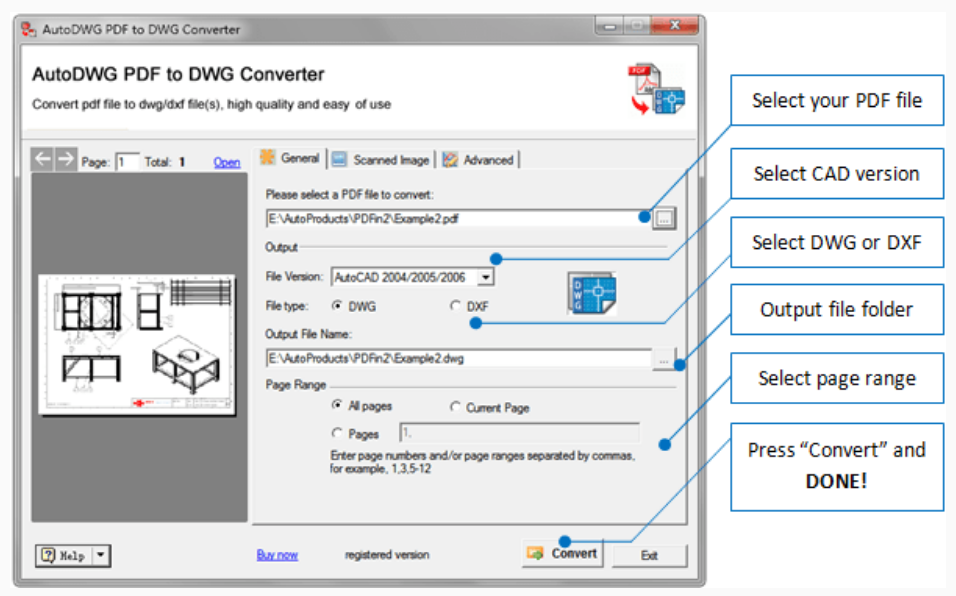Go to next page with right arrow
The image size is (956, 596).
pyautogui.click(x=65, y=160)
